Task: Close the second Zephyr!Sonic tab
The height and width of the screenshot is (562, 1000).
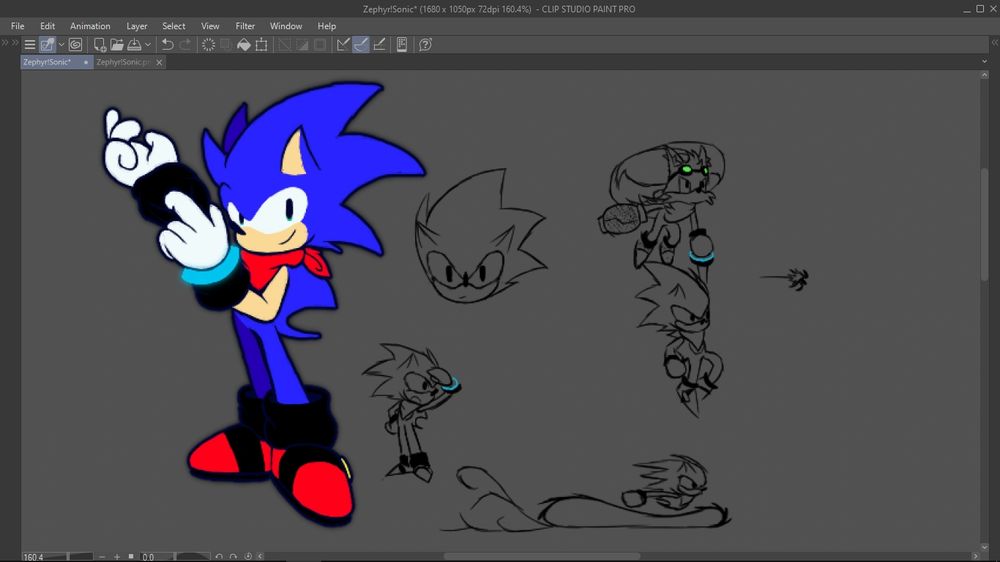Action: pos(159,62)
